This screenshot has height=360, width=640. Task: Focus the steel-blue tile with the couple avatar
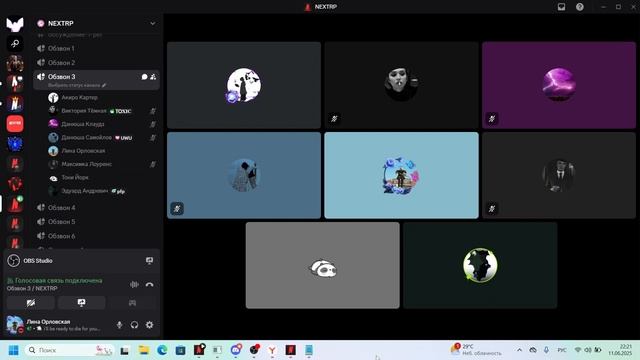pos(244,175)
